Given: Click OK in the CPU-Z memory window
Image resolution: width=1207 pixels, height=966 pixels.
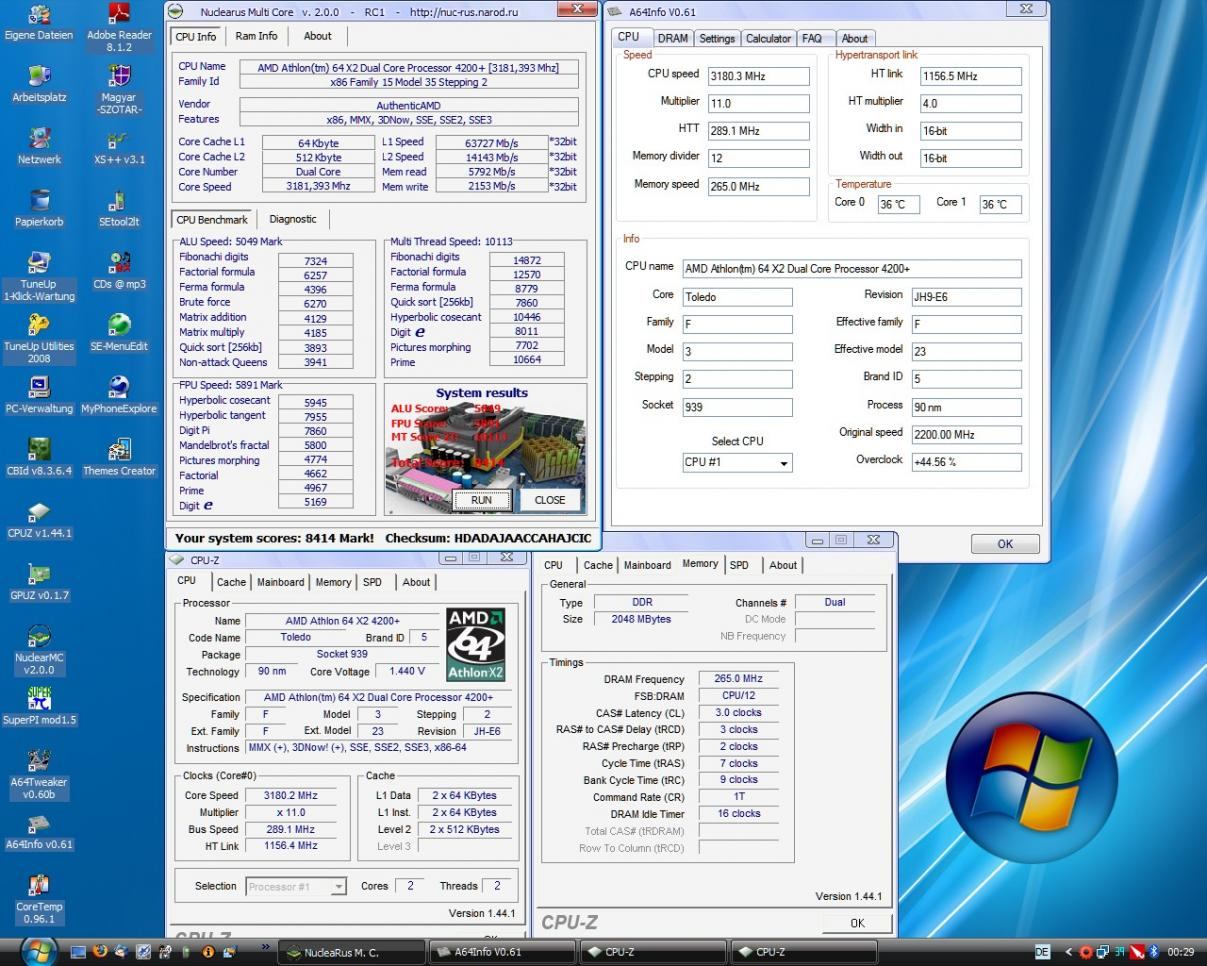Looking at the screenshot, I should pyautogui.click(x=857, y=924).
